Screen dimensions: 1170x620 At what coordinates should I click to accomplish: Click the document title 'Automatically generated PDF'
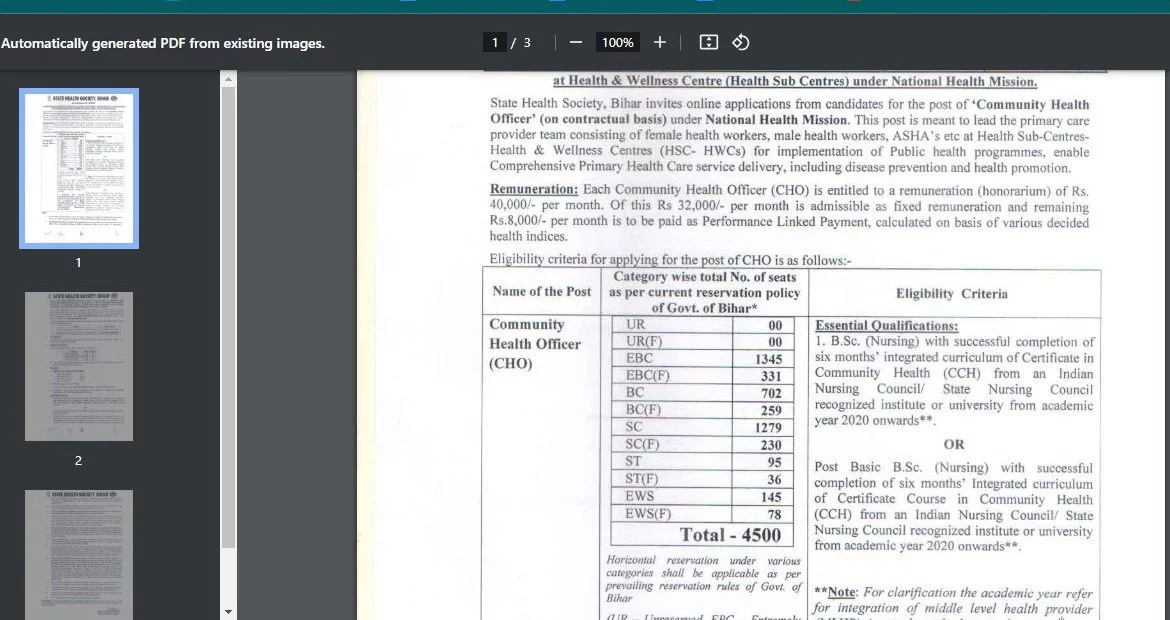pyautogui.click(x=163, y=43)
